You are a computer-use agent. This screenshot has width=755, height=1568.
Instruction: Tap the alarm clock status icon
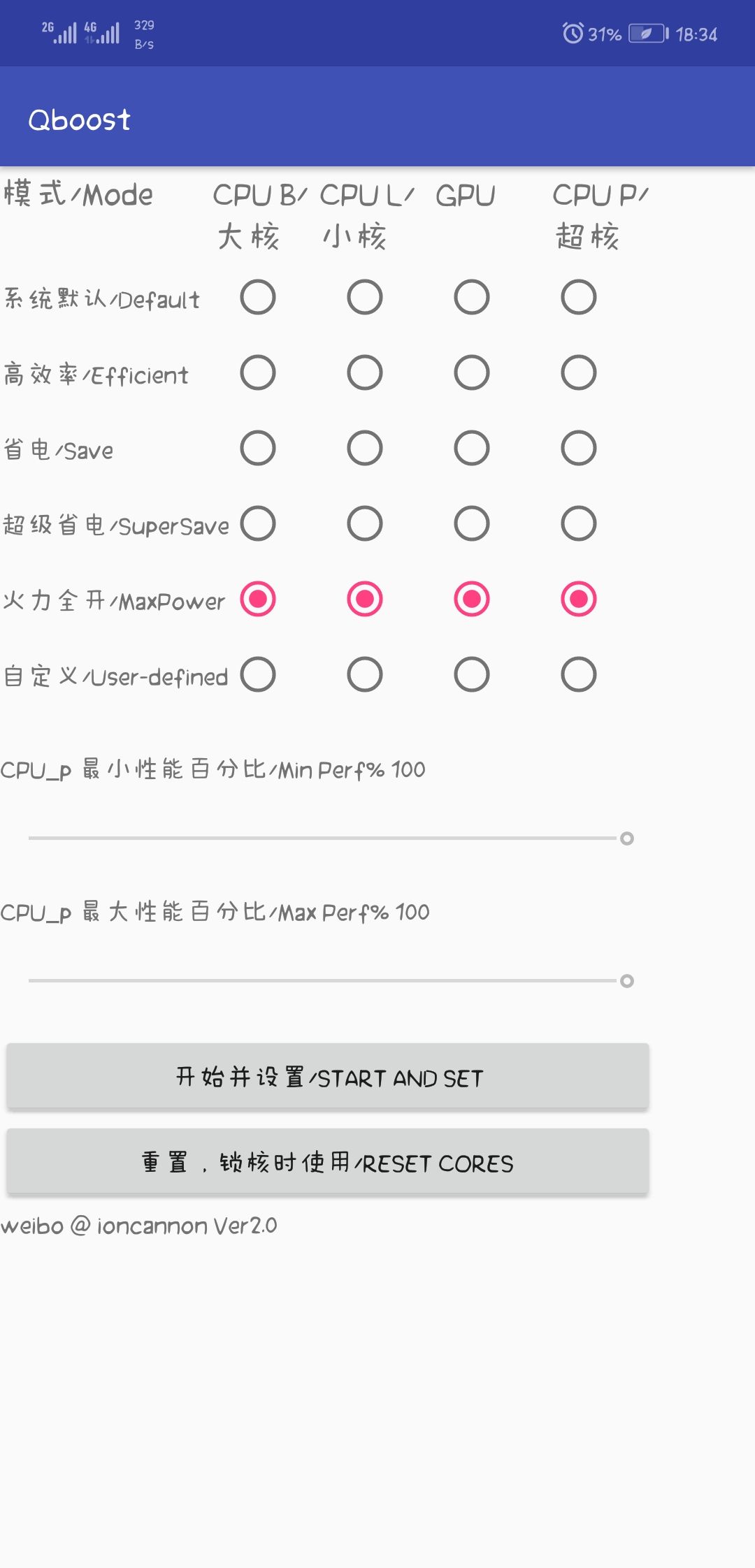(x=573, y=33)
